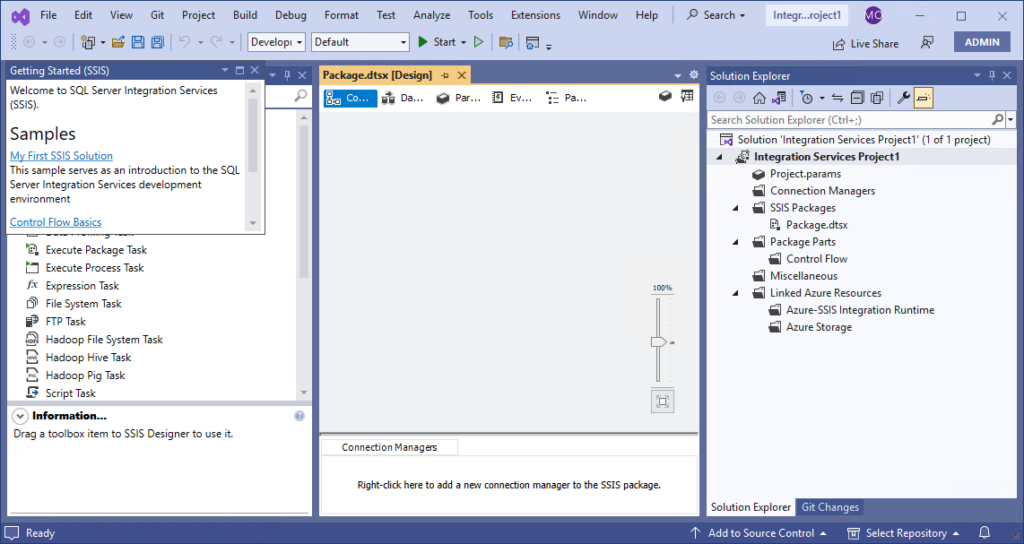Click the Undo arrow icon
1024x544 pixels.
pyautogui.click(x=185, y=42)
